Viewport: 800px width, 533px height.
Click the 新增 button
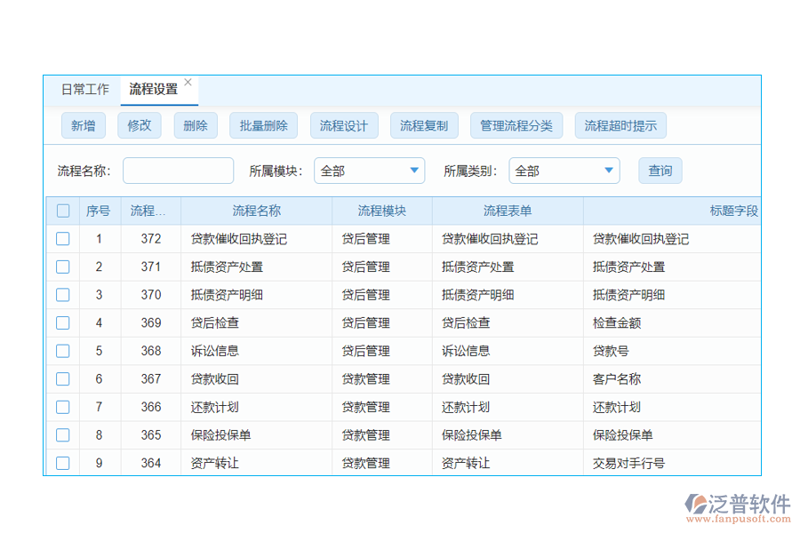[x=83, y=125]
